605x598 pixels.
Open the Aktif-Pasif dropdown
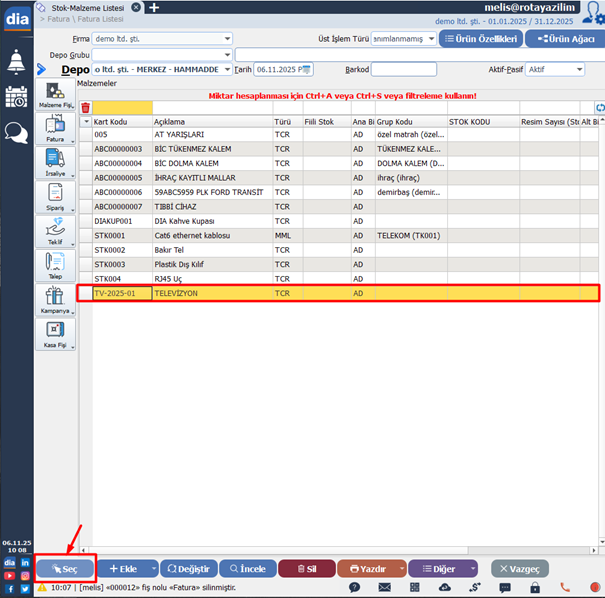tap(578, 70)
